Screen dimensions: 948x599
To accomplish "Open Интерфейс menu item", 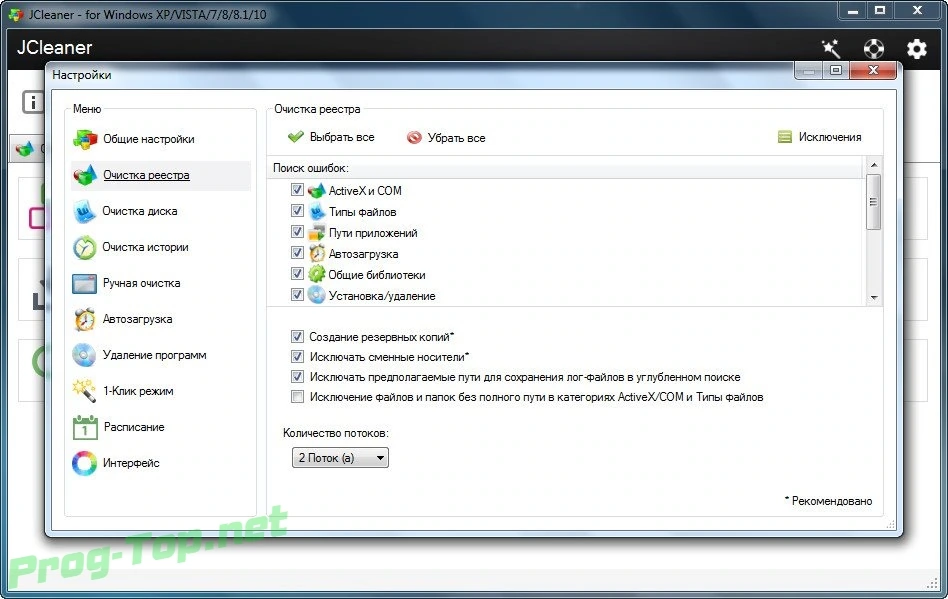I will (131, 463).
